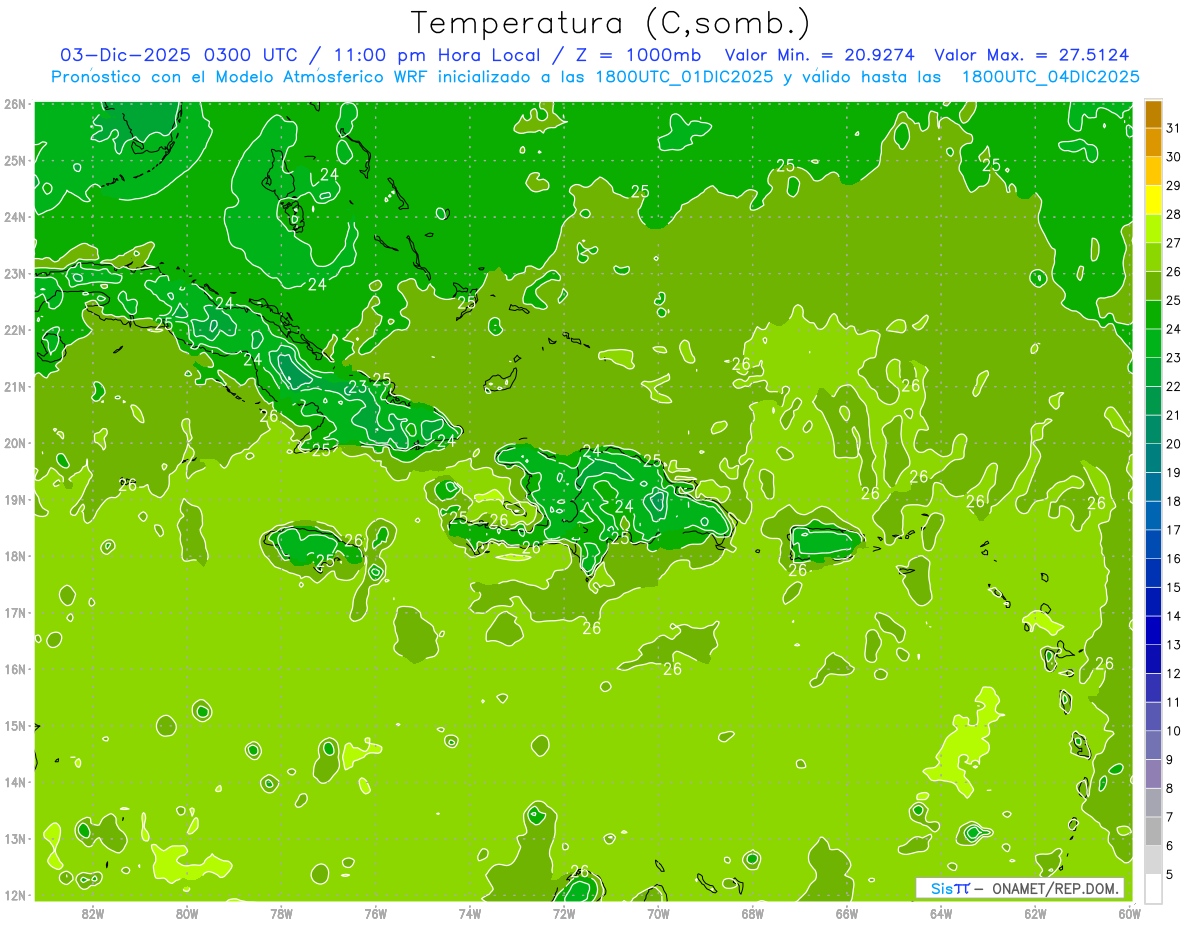Pick the green swatch between 23 and 24

[1153, 343]
